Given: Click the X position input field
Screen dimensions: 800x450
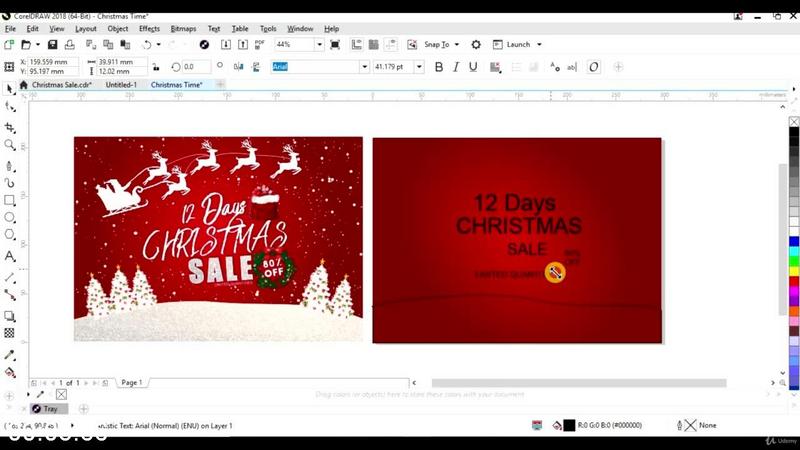Looking at the screenshot, I should pos(54,62).
